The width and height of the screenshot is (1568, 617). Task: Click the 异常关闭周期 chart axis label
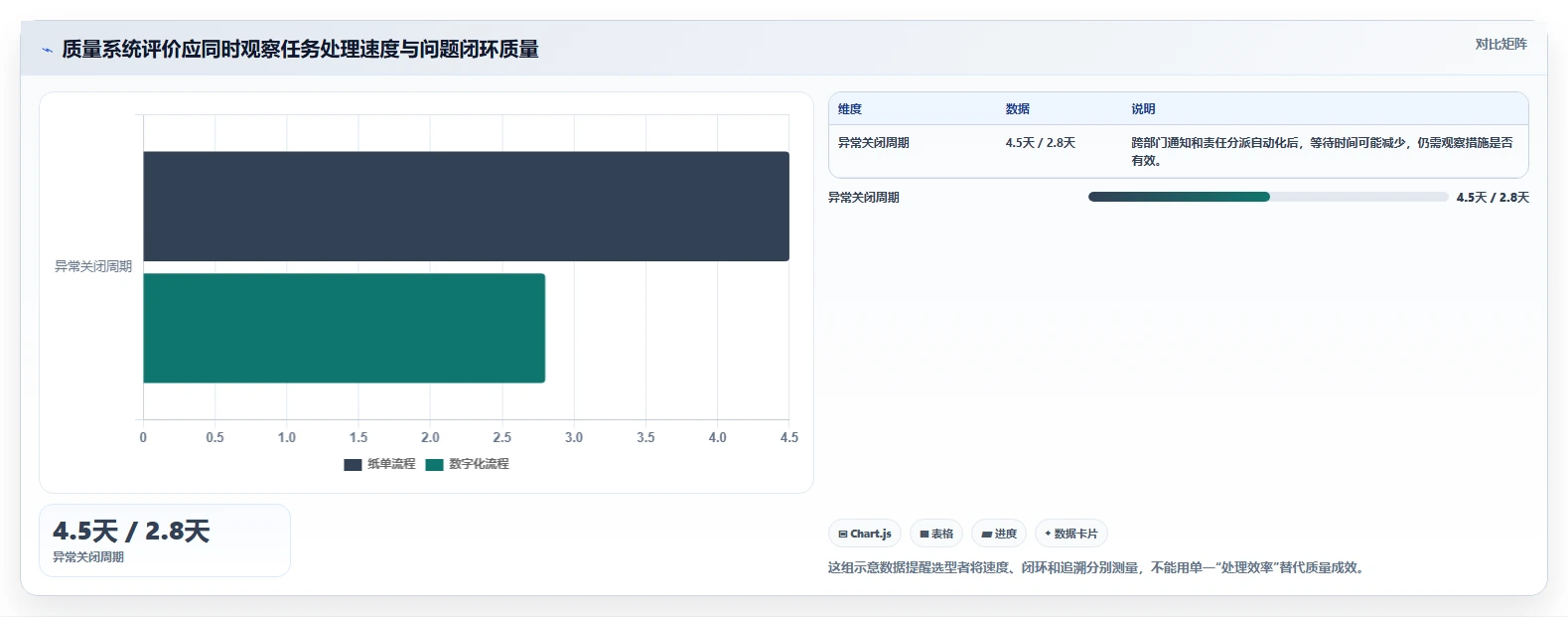pyautogui.click(x=92, y=266)
